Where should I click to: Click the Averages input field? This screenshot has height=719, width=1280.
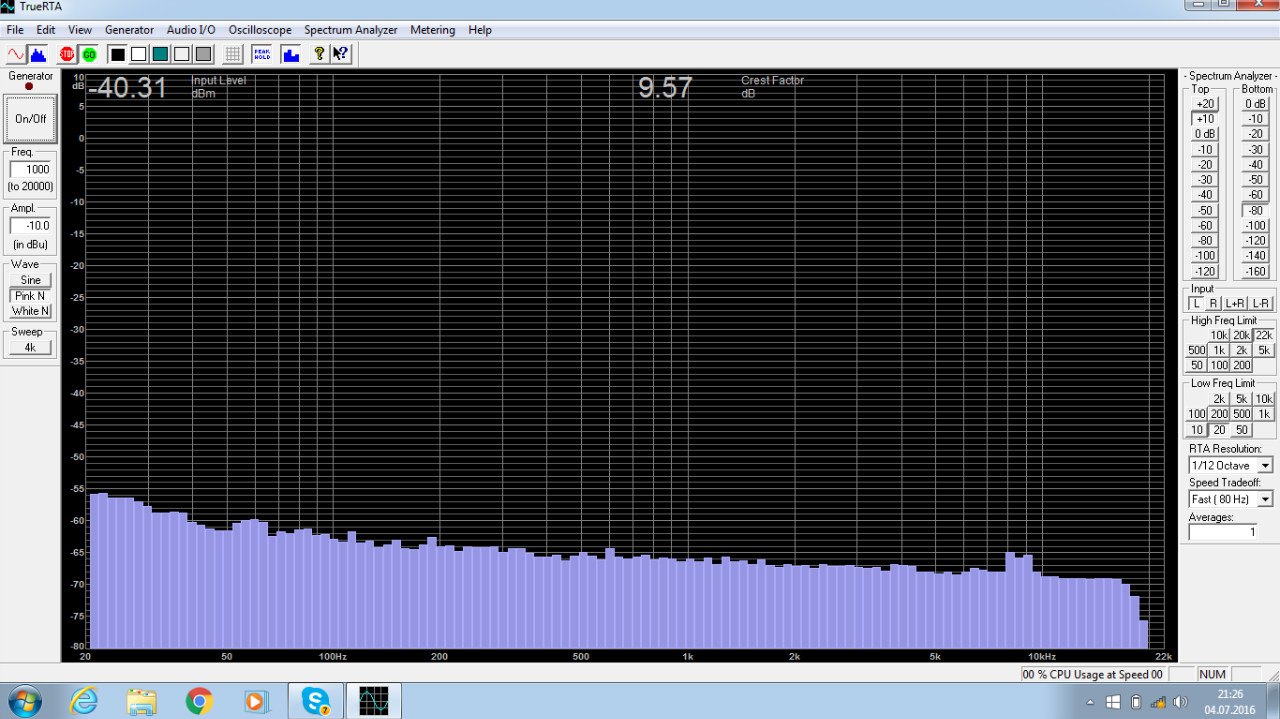point(1222,532)
